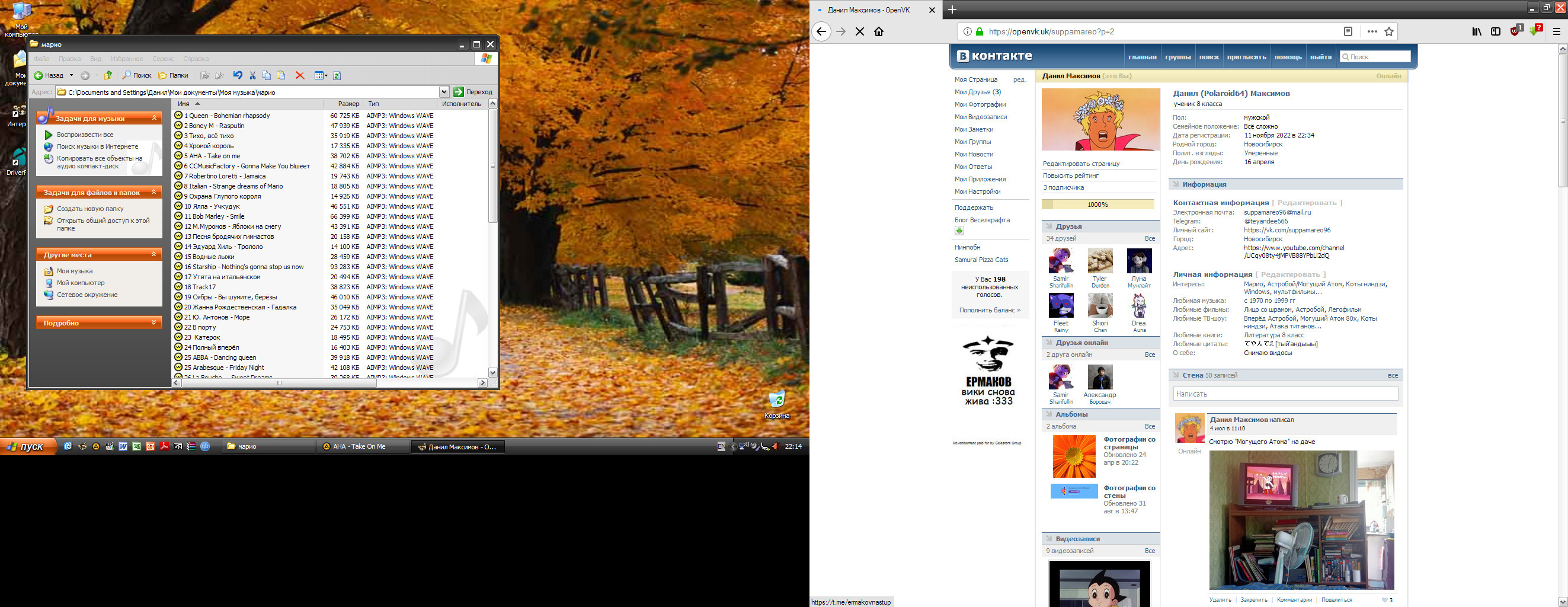Open the address bar dropdown in Explorer
This screenshot has height=607, width=1568.
coord(444,92)
